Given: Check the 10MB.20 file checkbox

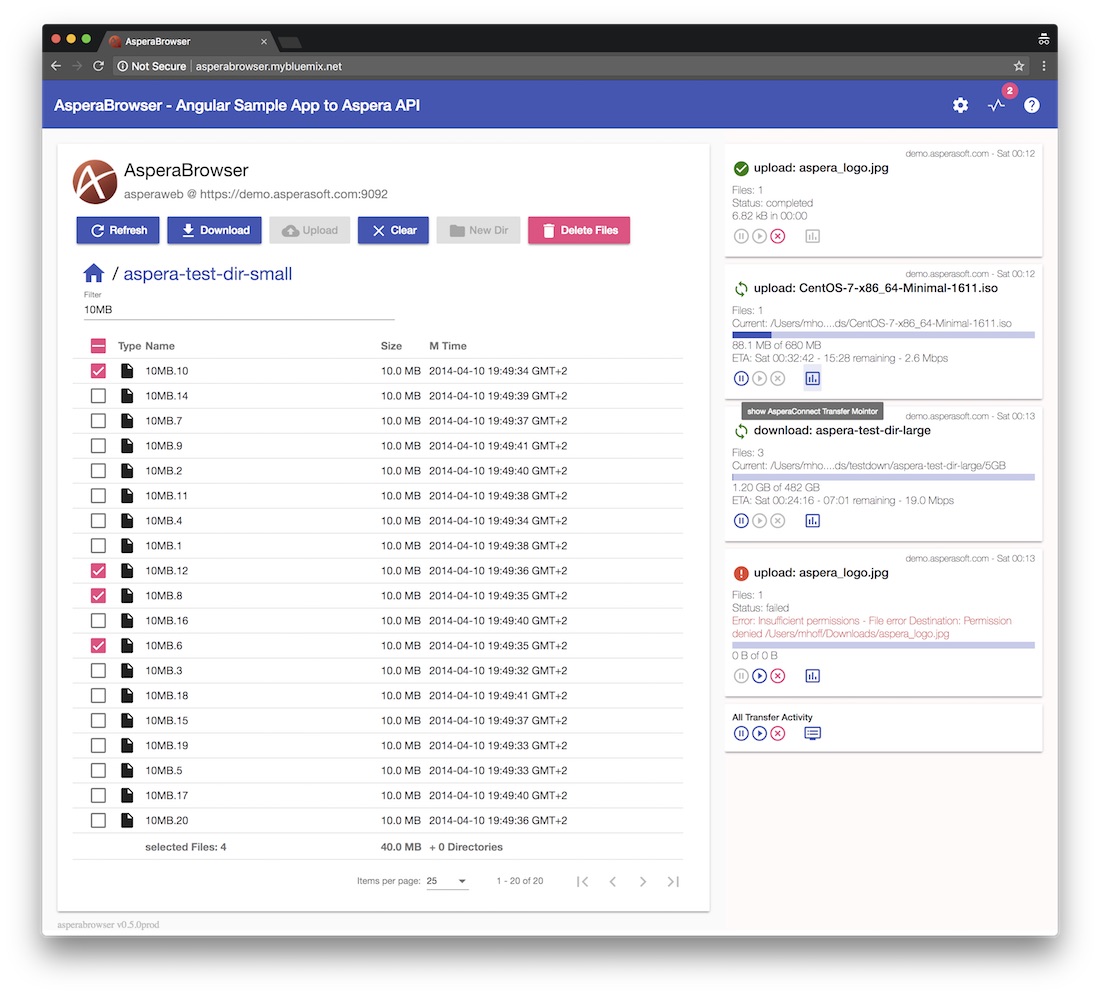Looking at the screenshot, I should point(98,820).
